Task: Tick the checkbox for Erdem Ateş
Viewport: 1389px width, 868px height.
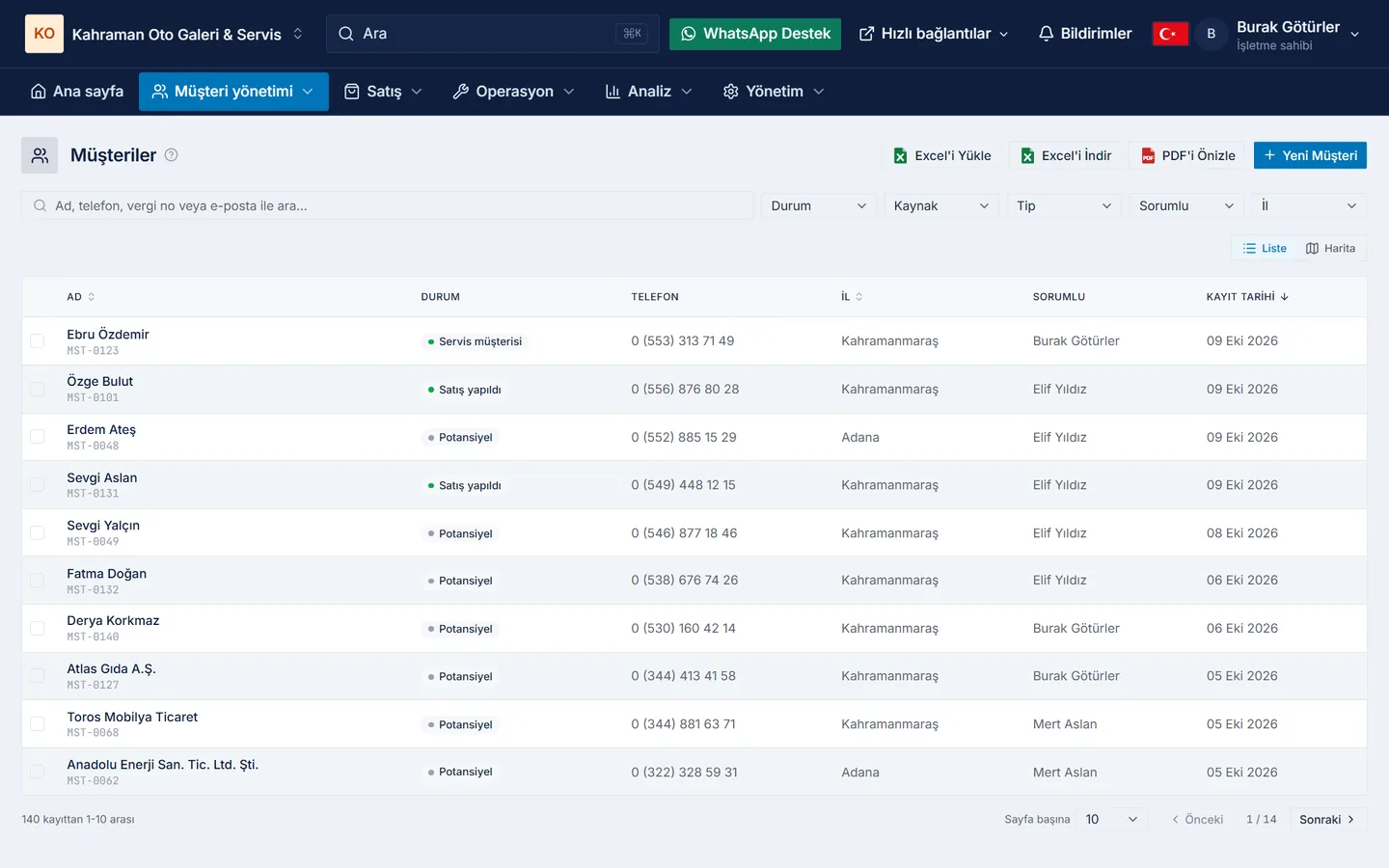Action: pyautogui.click(x=38, y=437)
